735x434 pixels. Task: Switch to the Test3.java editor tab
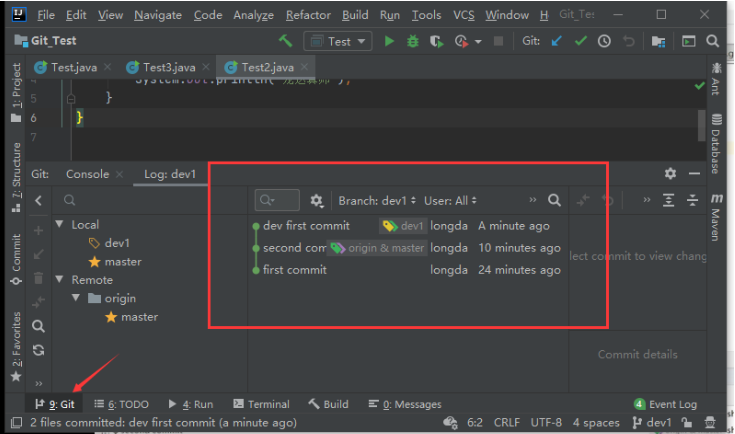pos(169,67)
